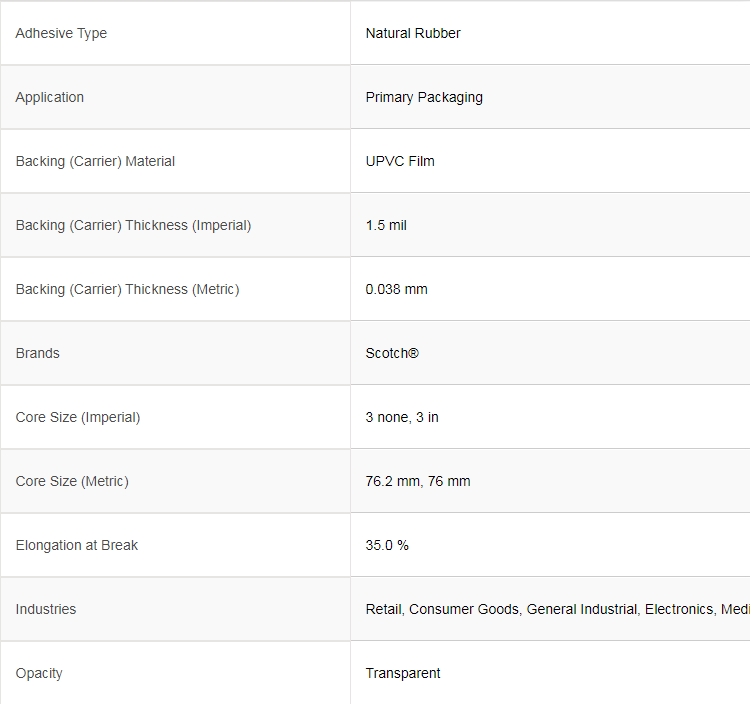This screenshot has height=704, width=754.
Task: Click the Core Size (Imperial) label
Action: (78, 417)
